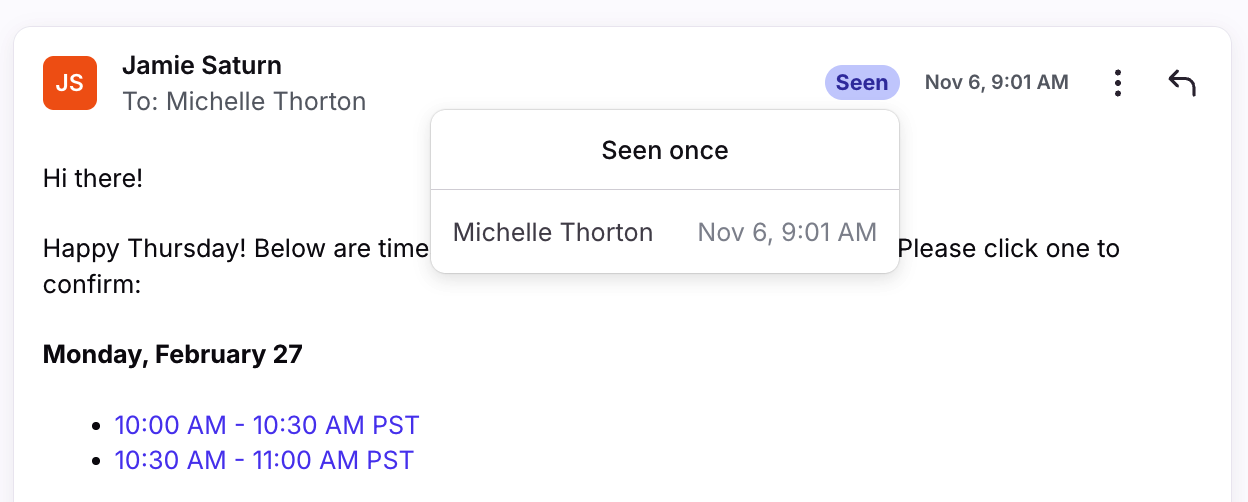The height and width of the screenshot is (502, 1248).
Task: Click sender name Jamie Saturn
Action: tap(201, 66)
